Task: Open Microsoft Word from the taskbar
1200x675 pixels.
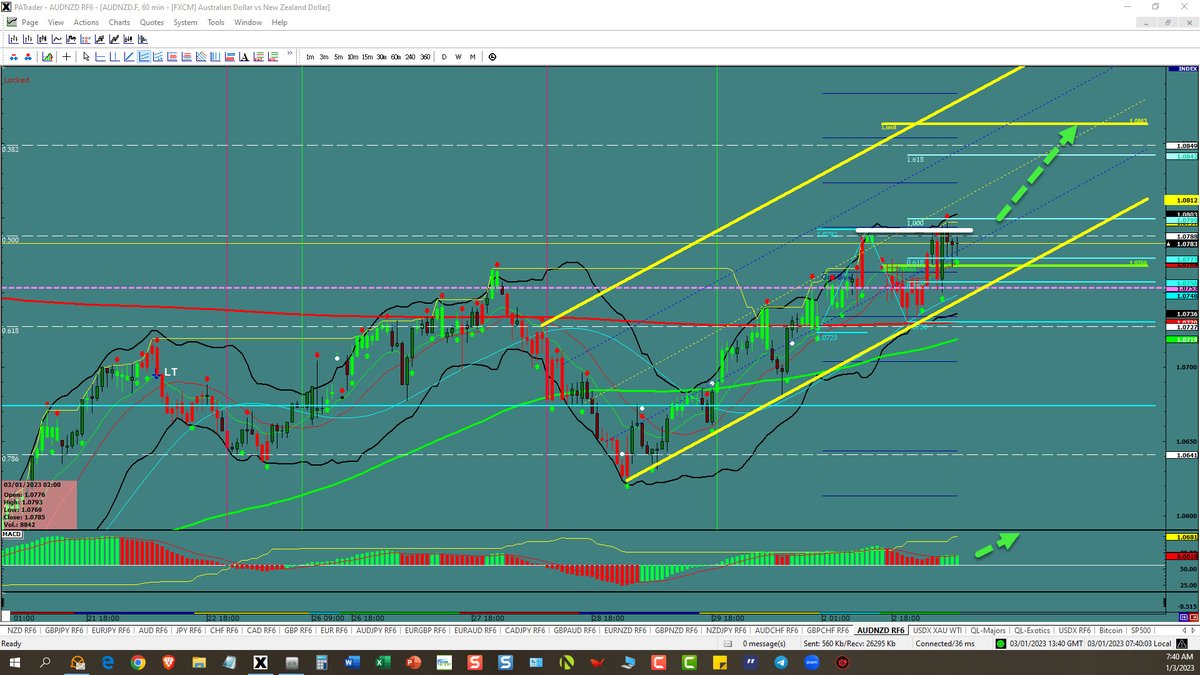Action: pos(351,663)
